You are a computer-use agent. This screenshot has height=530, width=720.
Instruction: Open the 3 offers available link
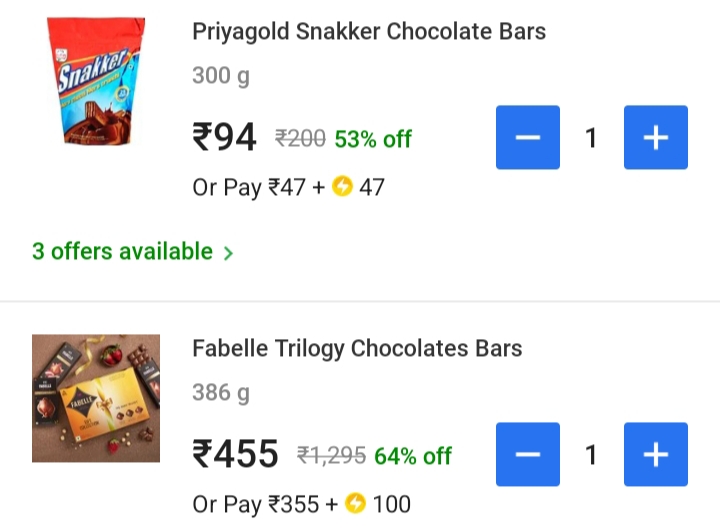click(x=122, y=251)
